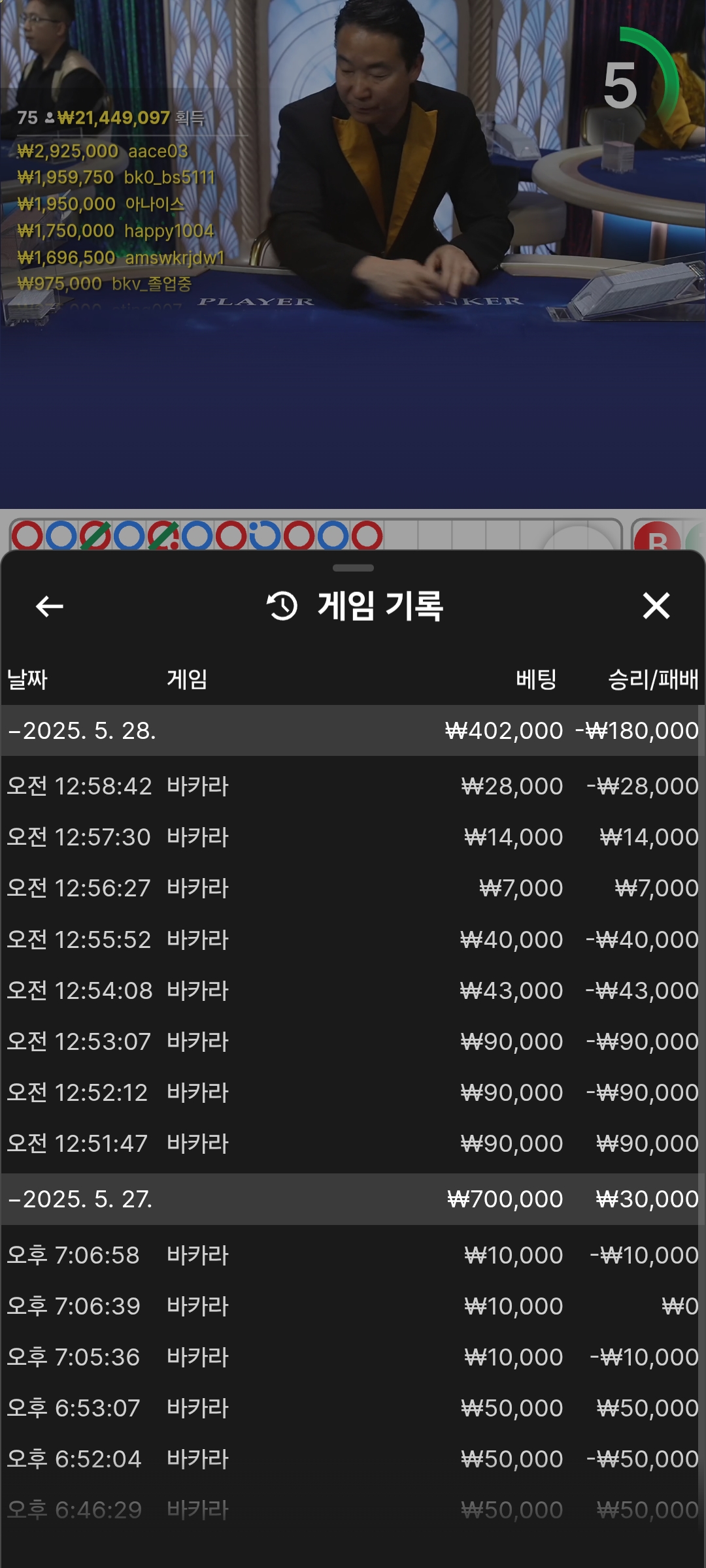Tap the back arrow icon

tap(49, 606)
